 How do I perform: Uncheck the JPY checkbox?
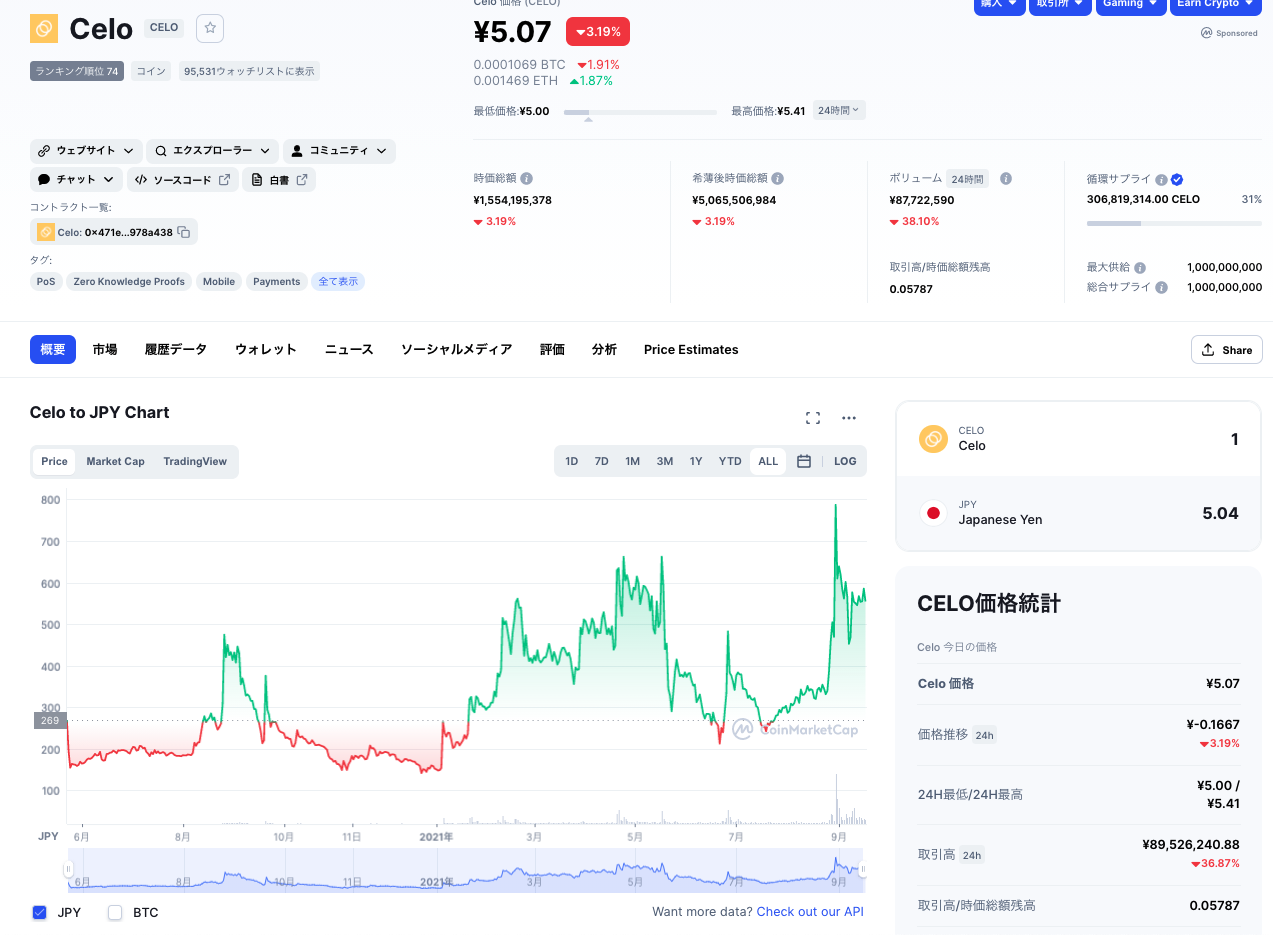pos(40,912)
